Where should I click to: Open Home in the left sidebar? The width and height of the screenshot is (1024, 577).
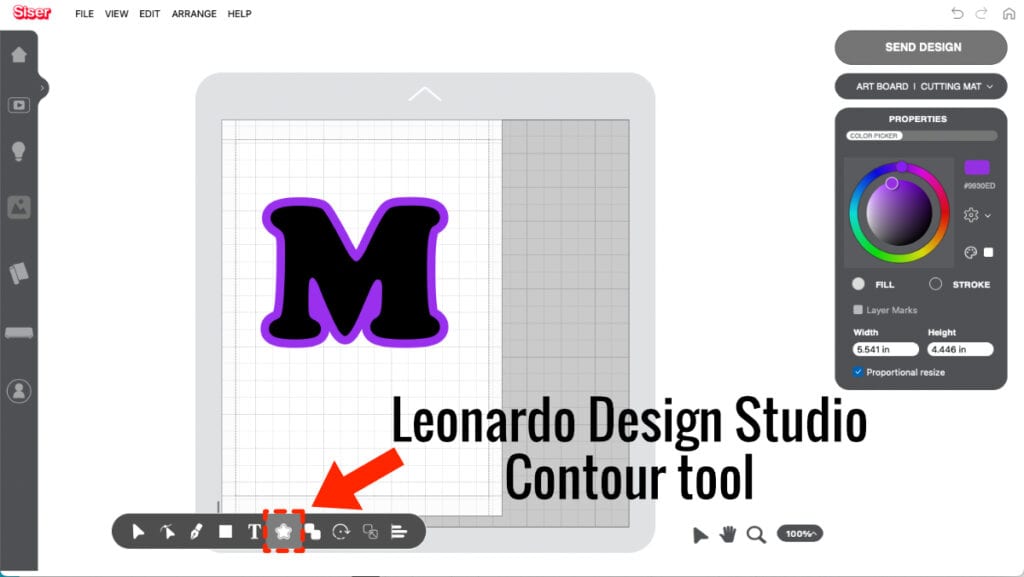pyautogui.click(x=19, y=55)
